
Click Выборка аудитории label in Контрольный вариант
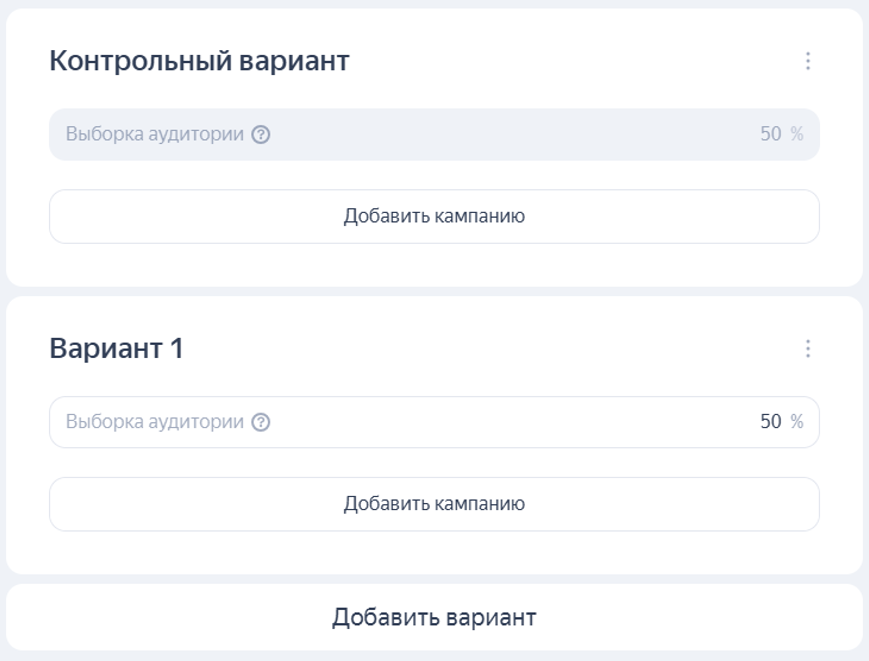(155, 134)
